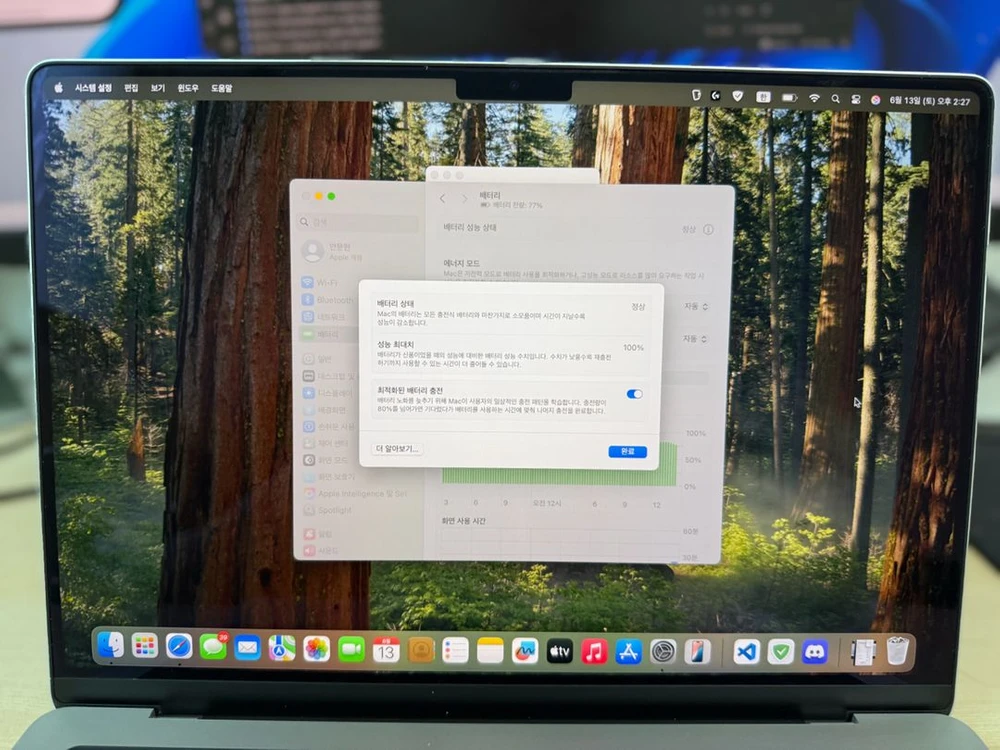Open the Apple menu
1000x750 pixels.
59,88
